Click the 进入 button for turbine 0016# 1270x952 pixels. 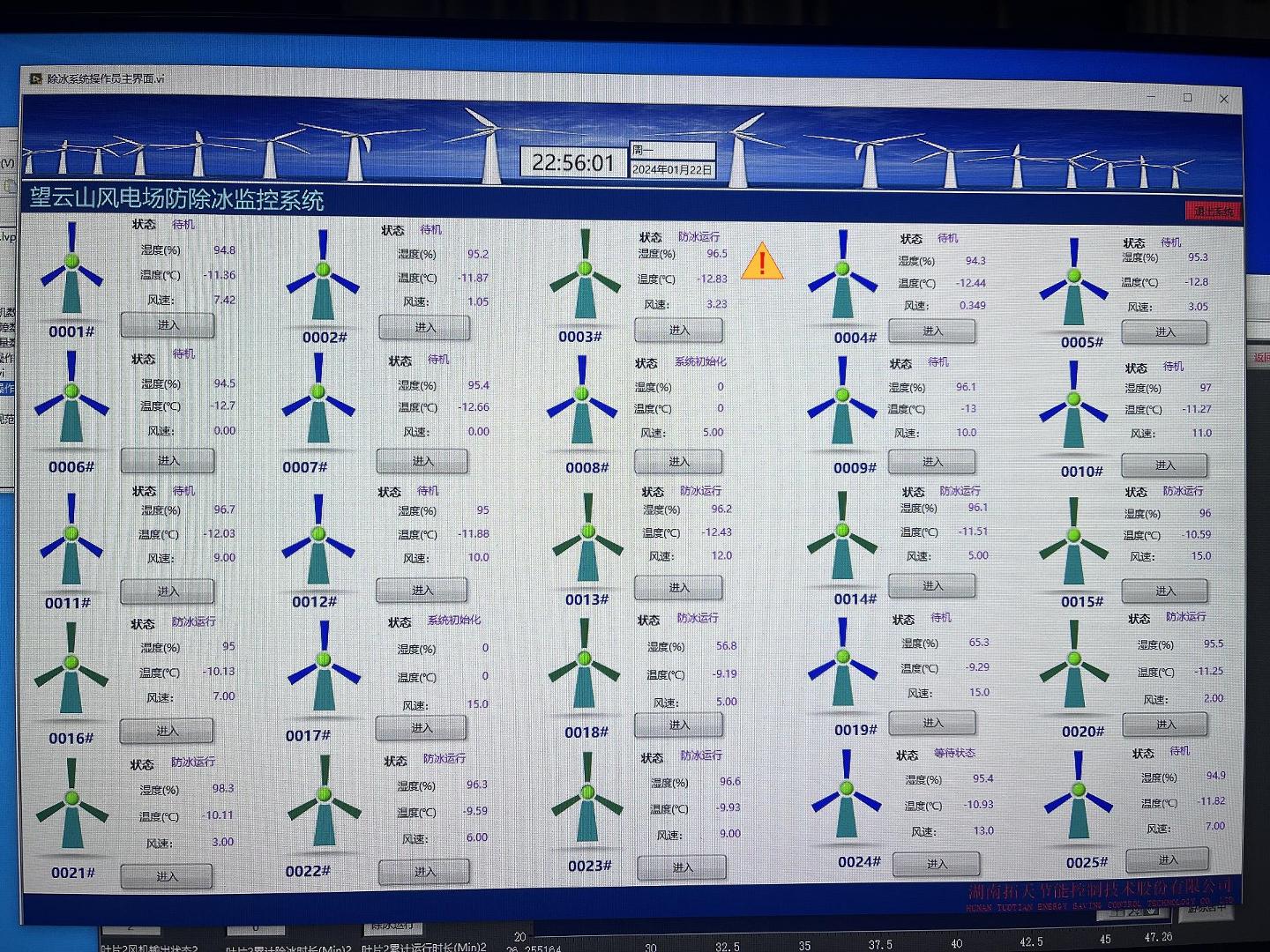point(167,731)
